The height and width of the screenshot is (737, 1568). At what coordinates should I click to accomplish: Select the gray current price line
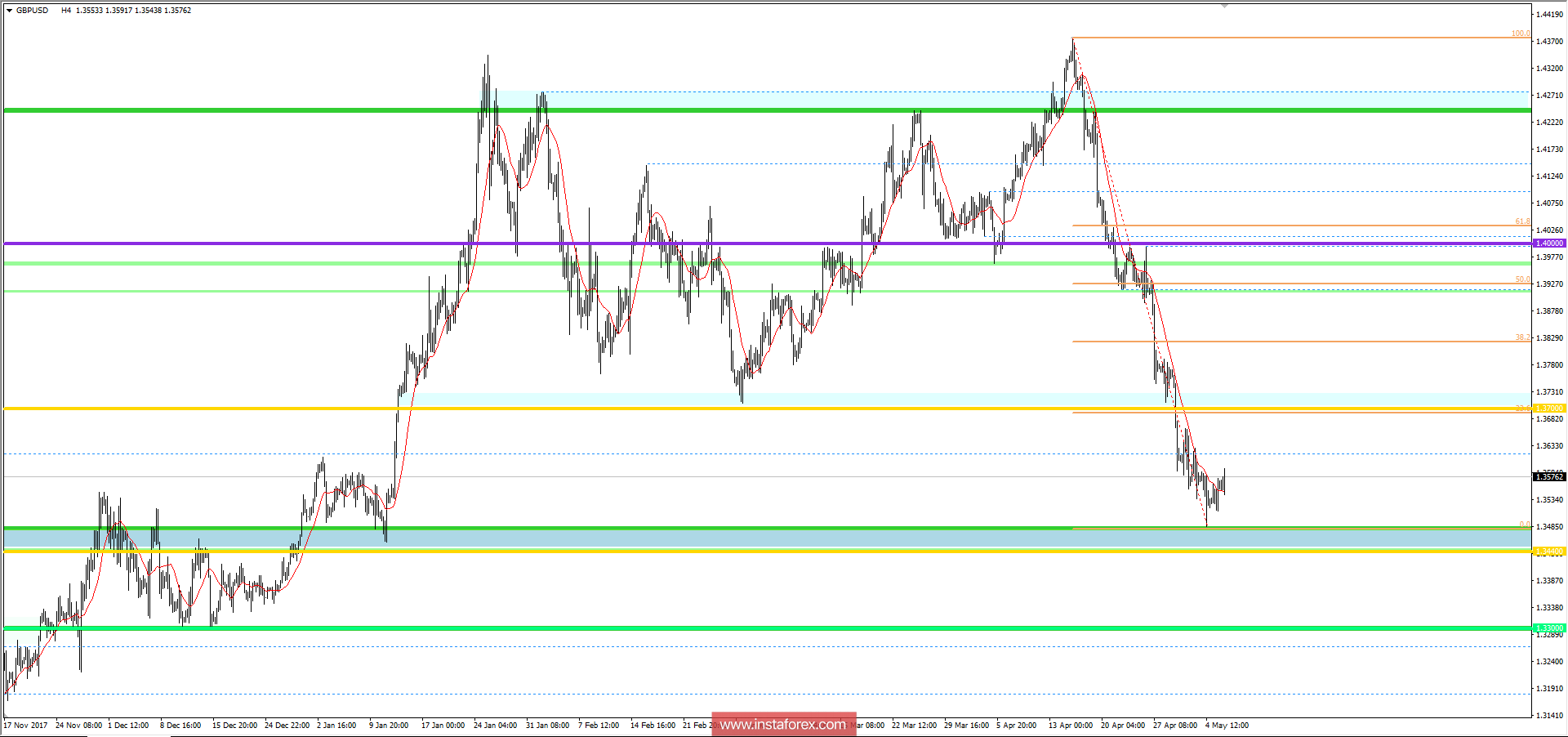pyautogui.click(x=766, y=476)
